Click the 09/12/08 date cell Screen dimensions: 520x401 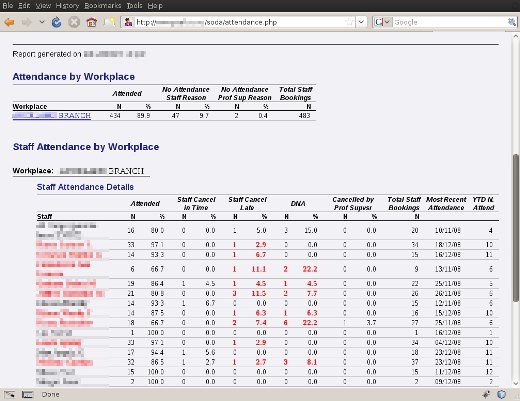coord(448,382)
